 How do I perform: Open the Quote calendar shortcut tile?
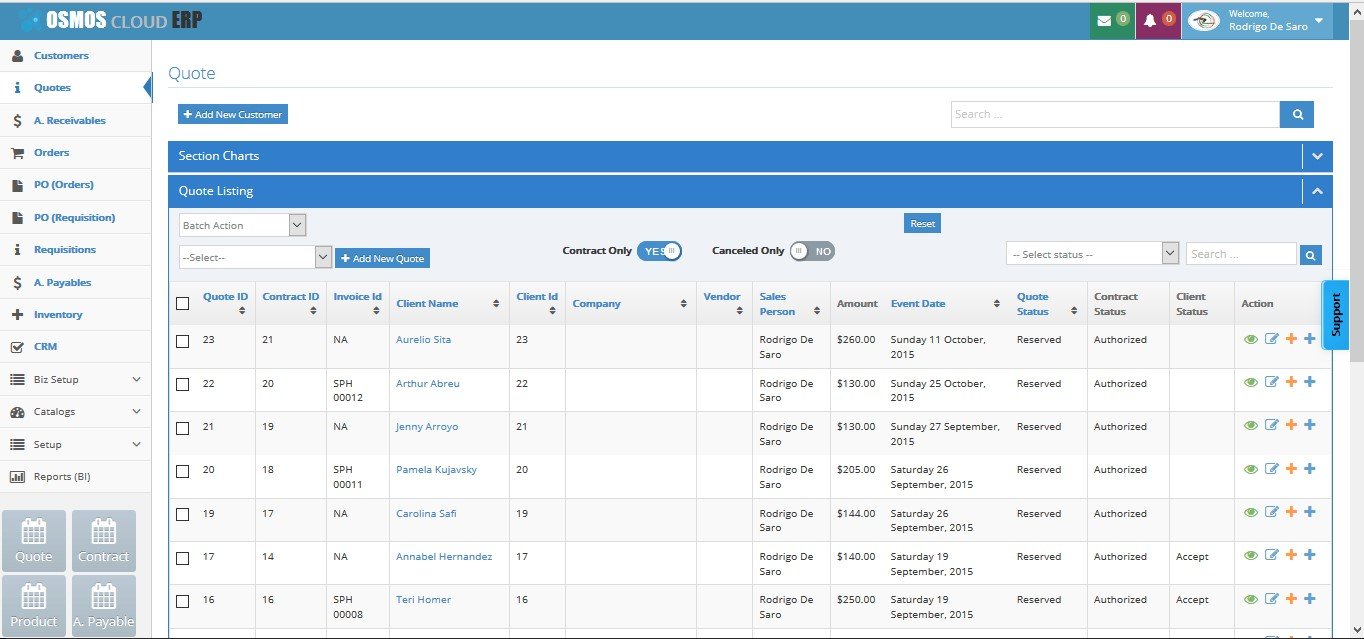[34, 541]
